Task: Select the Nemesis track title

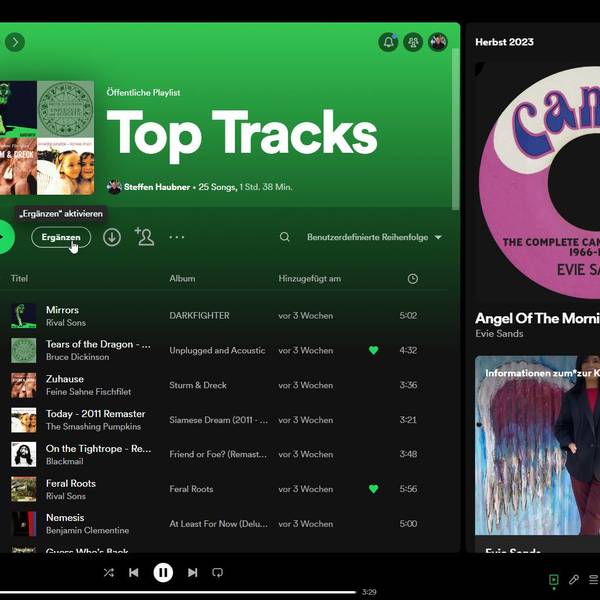Action: (x=65, y=517)
